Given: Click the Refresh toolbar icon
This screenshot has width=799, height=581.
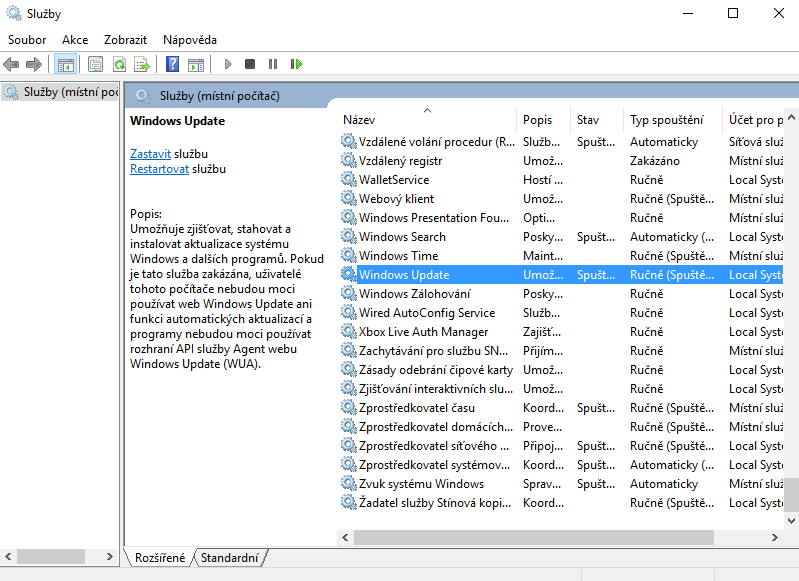Looking at the screenshot, I should [120, 64].
